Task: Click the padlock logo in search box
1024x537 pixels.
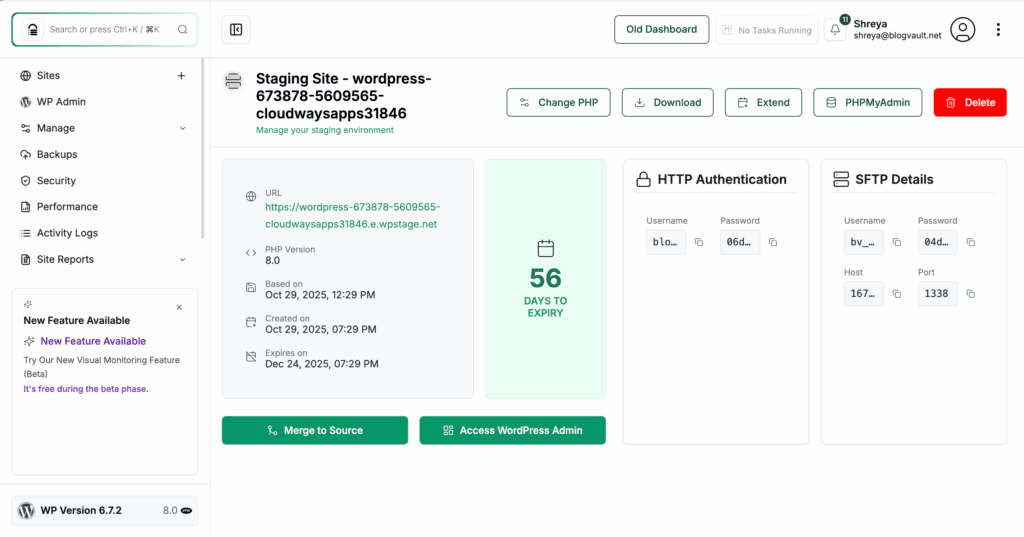Action: (x=33, y=29)
